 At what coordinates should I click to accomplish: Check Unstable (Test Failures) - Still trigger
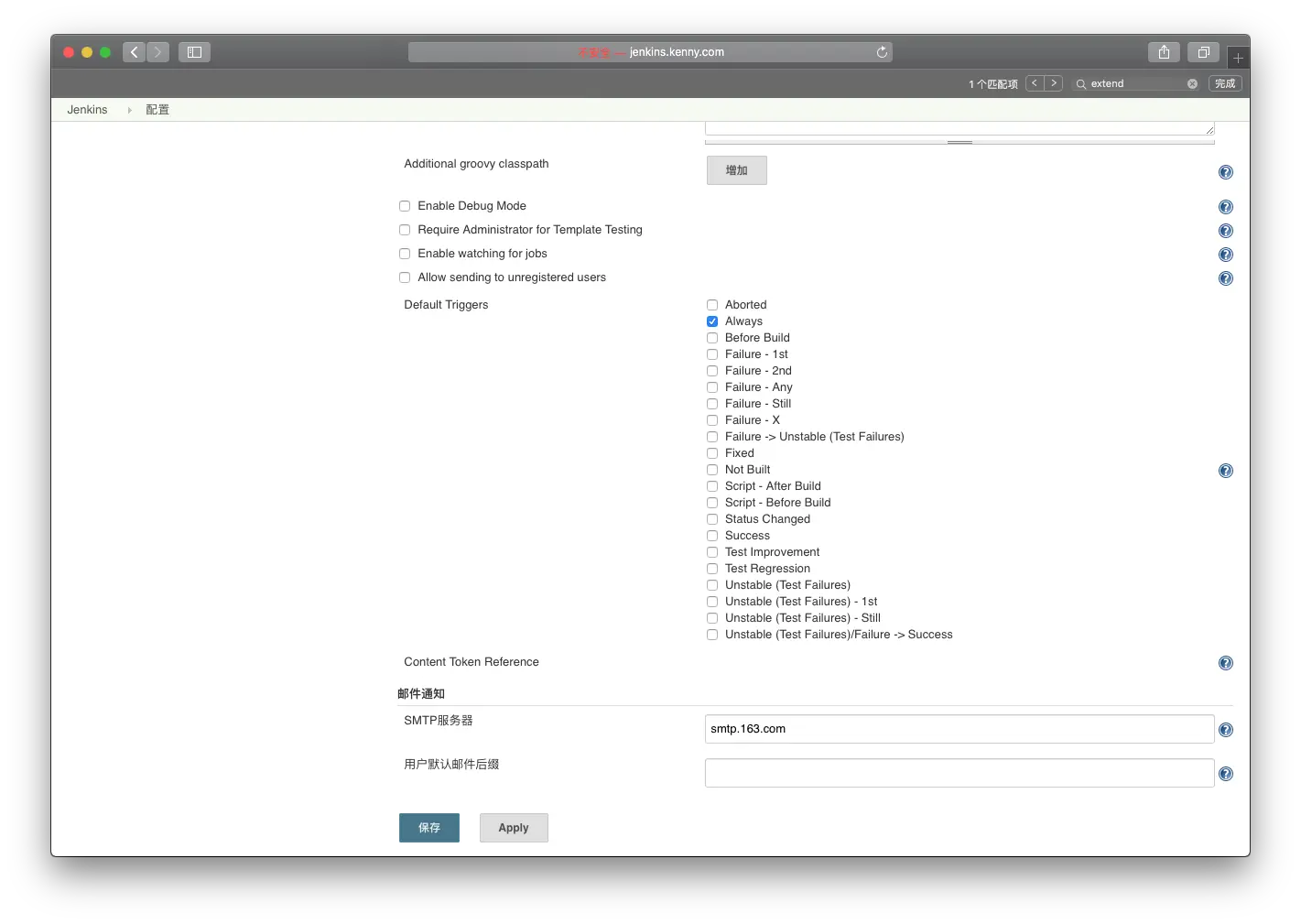tap(712, 618)
